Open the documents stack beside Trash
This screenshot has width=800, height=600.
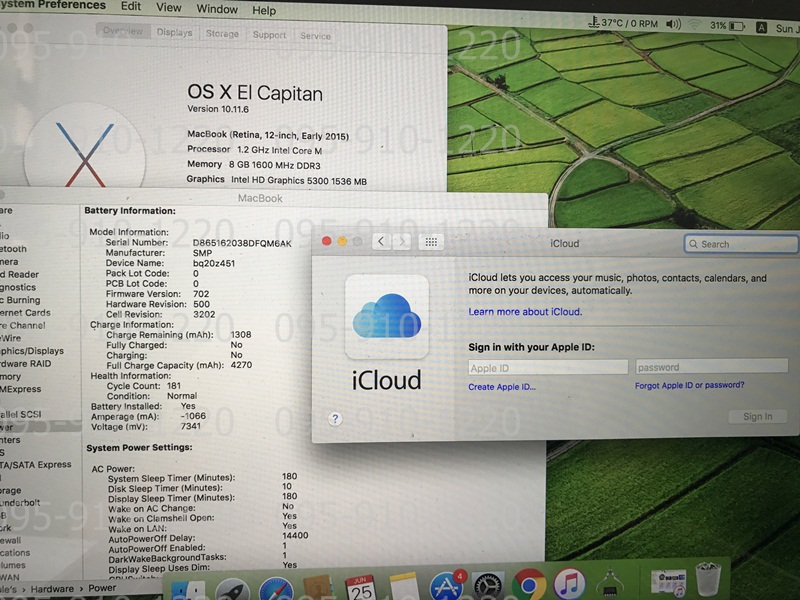pos(668,583)
